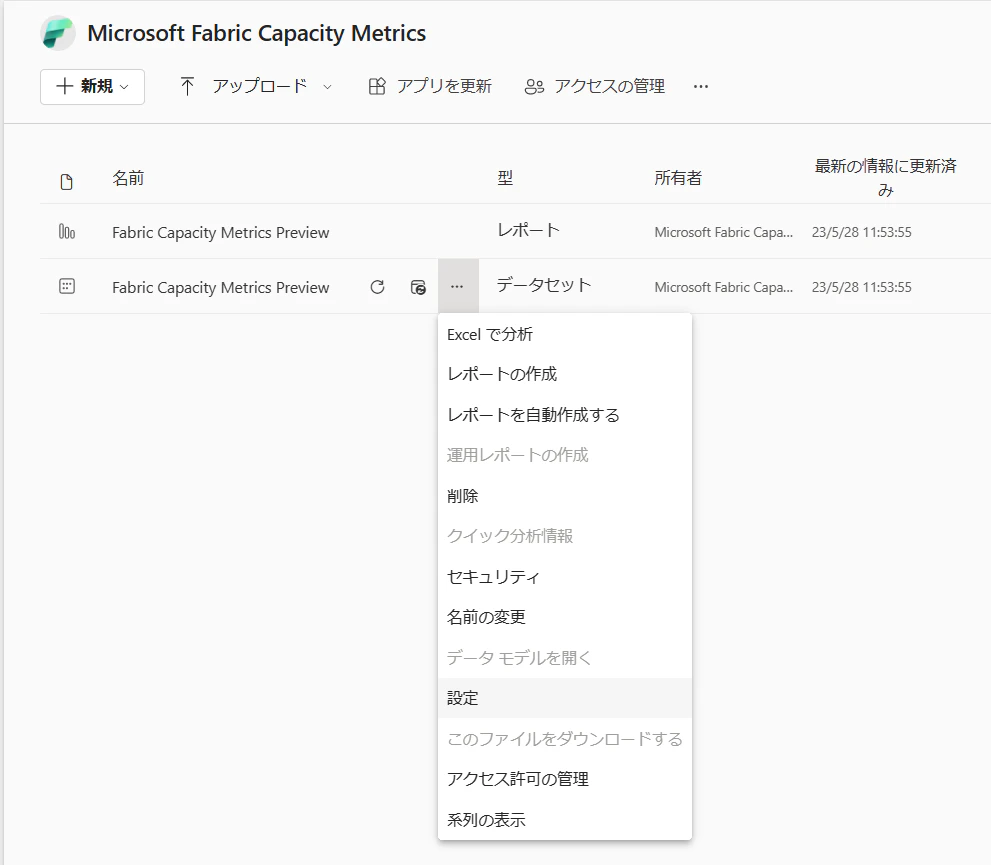
Task: Select Excel で分析 from context menu
Action: pyautogui.click(x=565, y=334)
